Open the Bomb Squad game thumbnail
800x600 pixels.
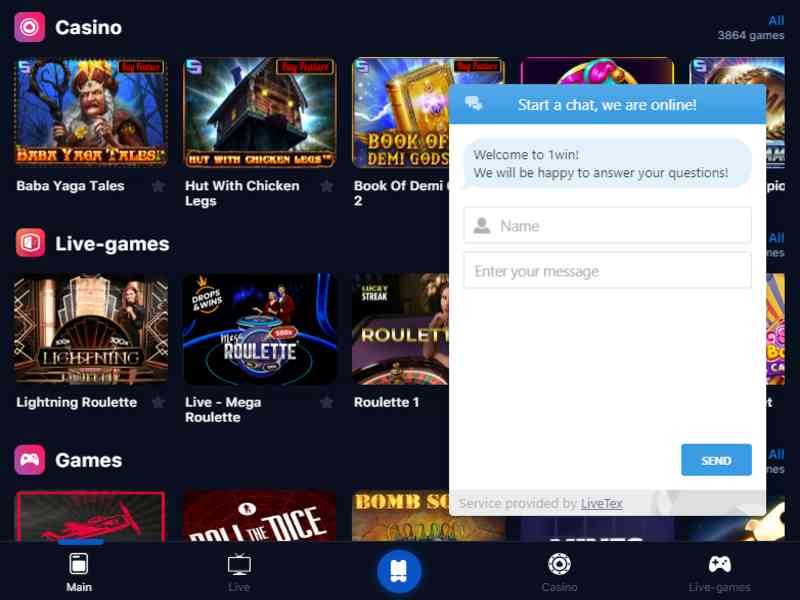[401, 515]
